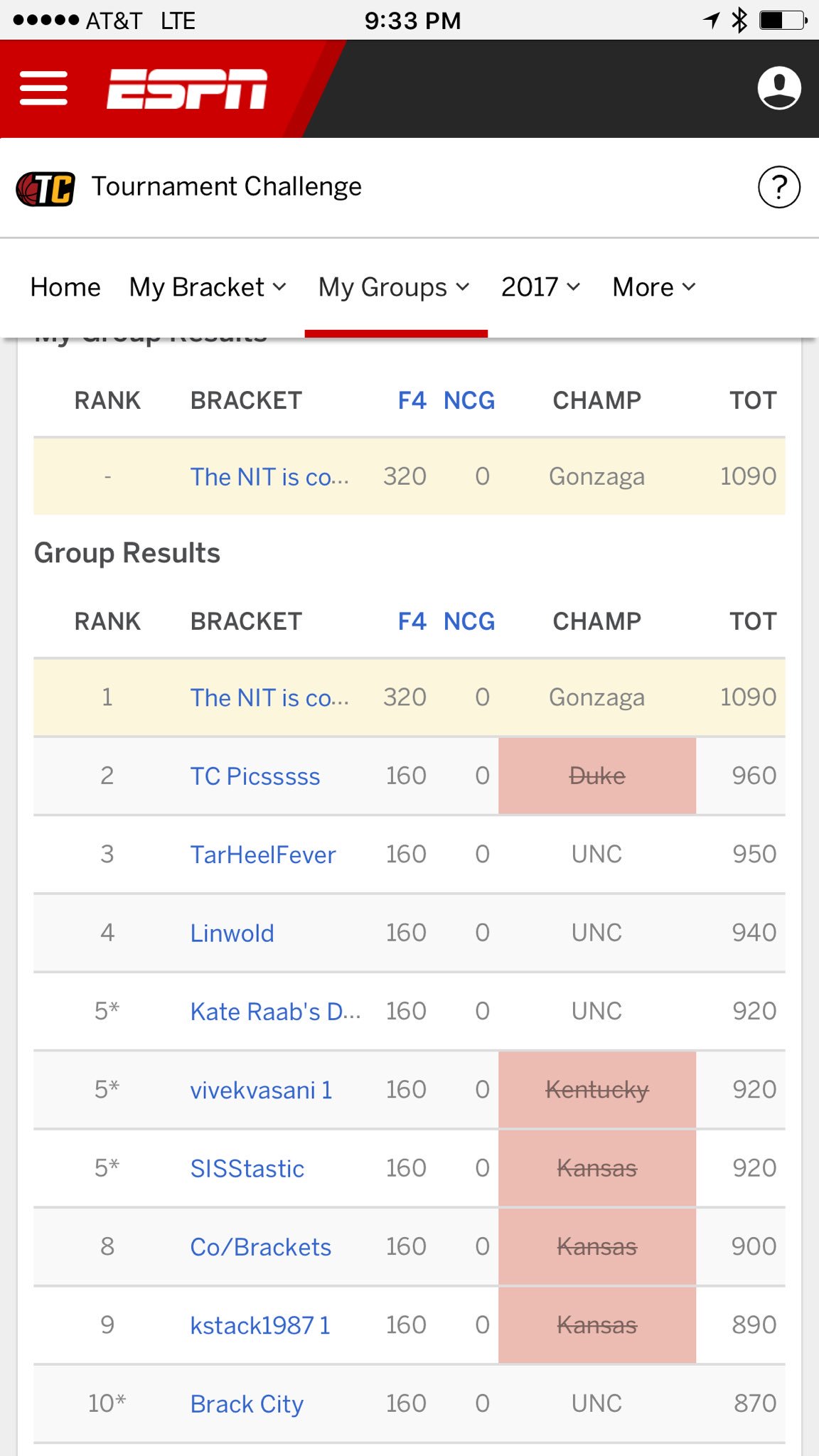Viewport: 819px width, 1456px height.
Task: Open the 2017 year dropdown
Action: pos(540,287)
